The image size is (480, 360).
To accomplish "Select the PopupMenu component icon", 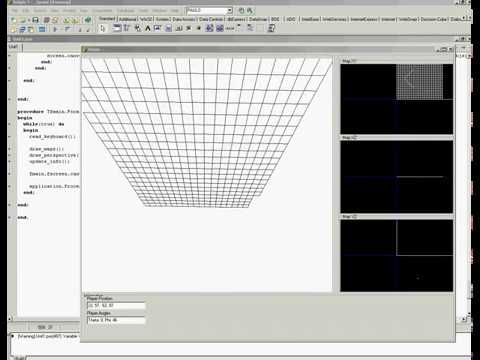I will coord(137,28).
